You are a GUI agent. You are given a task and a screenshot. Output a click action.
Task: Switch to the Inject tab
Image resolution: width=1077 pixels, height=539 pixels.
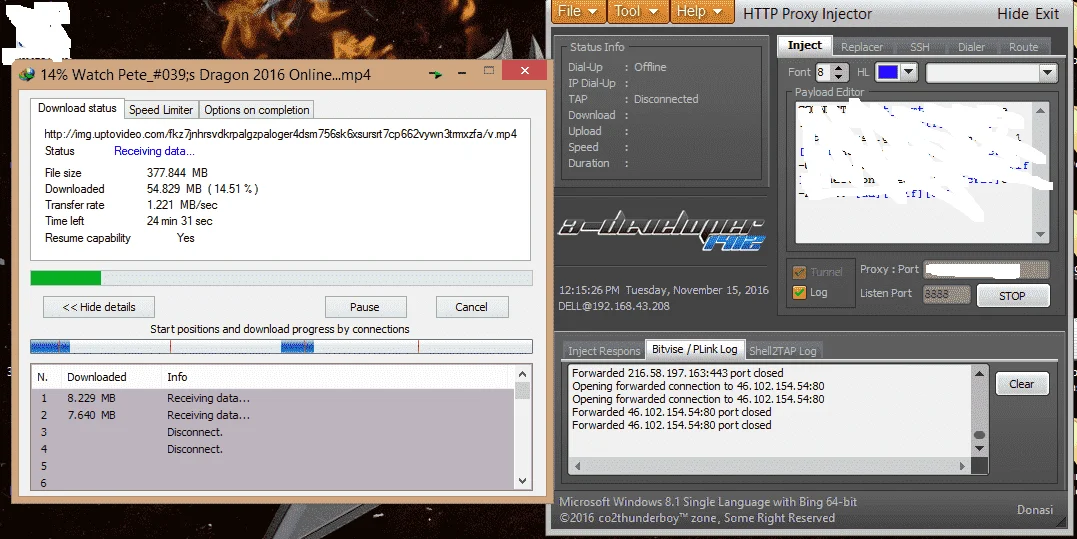point(804,45)
